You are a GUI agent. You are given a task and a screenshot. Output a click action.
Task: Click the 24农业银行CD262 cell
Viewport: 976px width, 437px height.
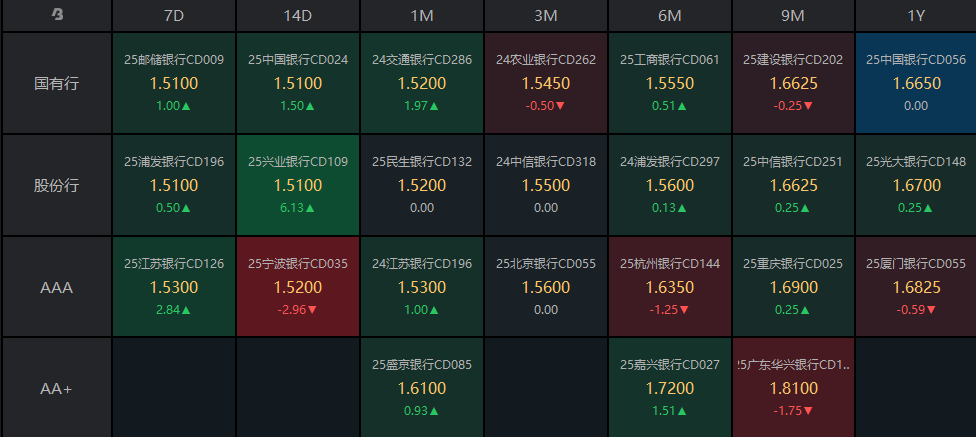tap(546, 83)
